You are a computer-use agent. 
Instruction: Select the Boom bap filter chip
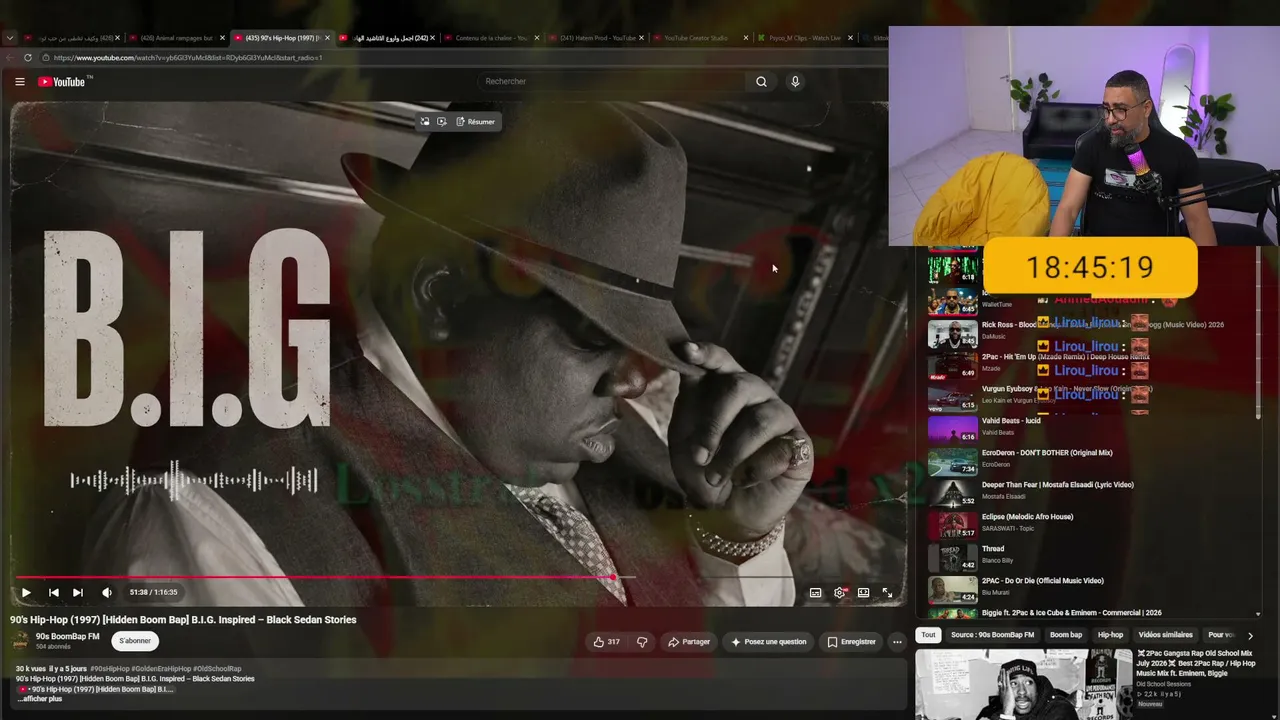pyautogui.click(x=1066, y=635)
